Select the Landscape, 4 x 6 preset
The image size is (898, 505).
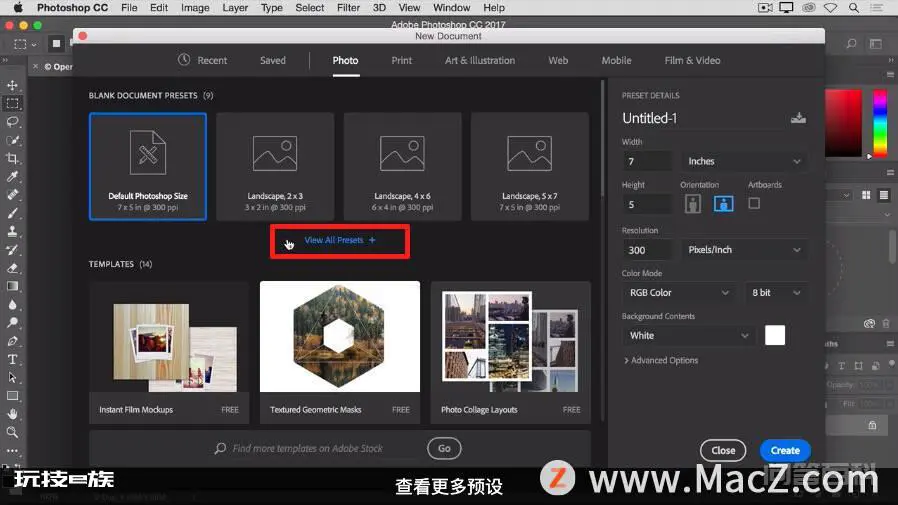[x=402, y=167]
